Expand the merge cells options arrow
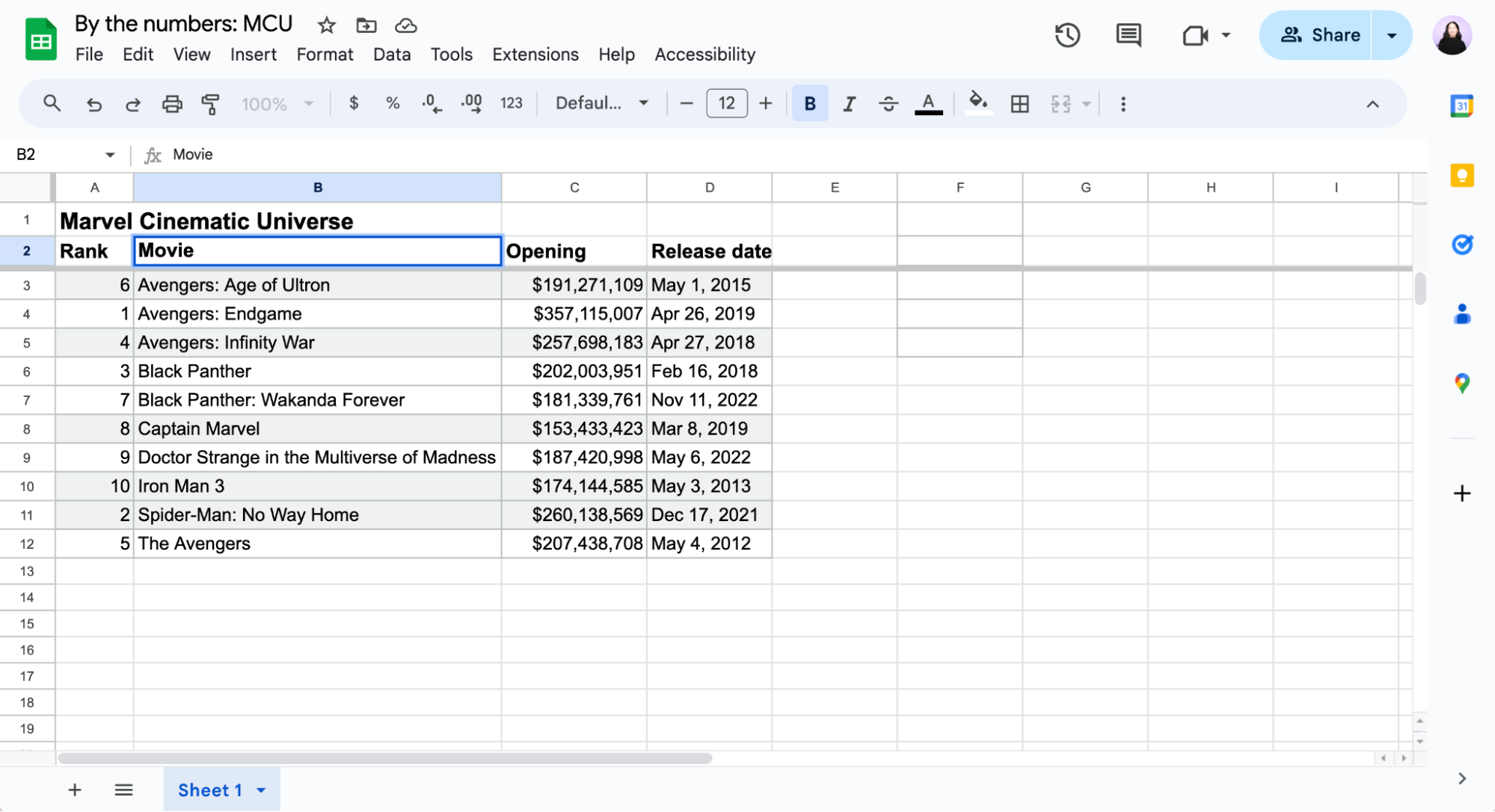This screenshot has width=1495, height=812. click(1086, 104)
